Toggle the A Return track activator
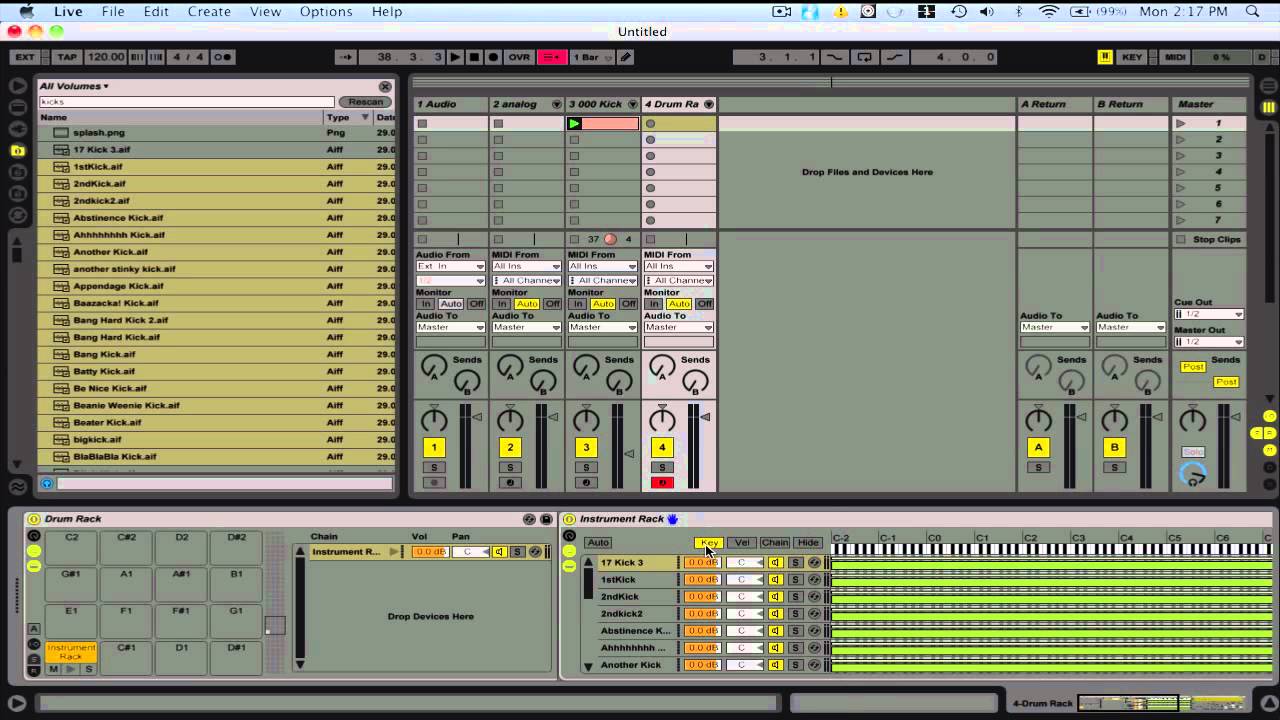Screen dimensions: 1280x720 (1038, 448)
